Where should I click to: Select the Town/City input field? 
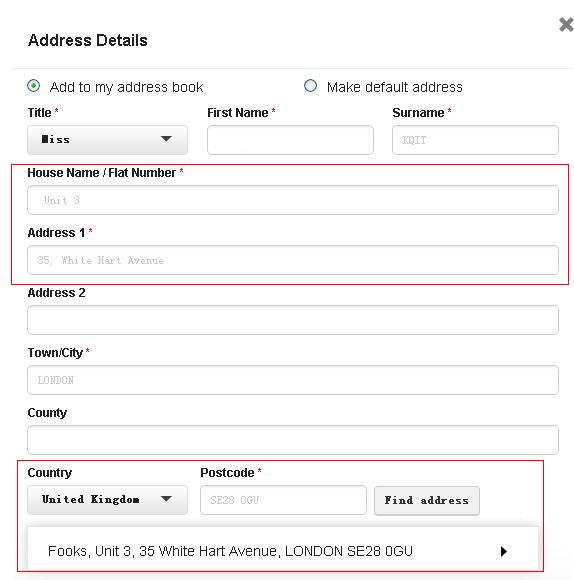tap(293, 380)
